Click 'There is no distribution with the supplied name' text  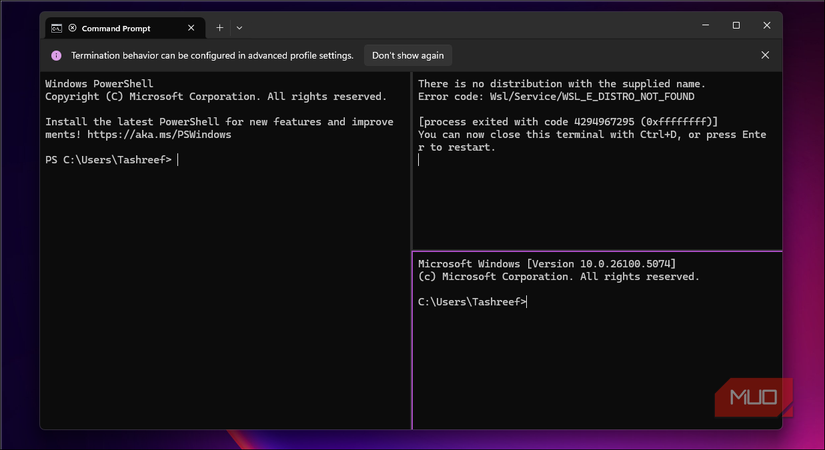560,84
